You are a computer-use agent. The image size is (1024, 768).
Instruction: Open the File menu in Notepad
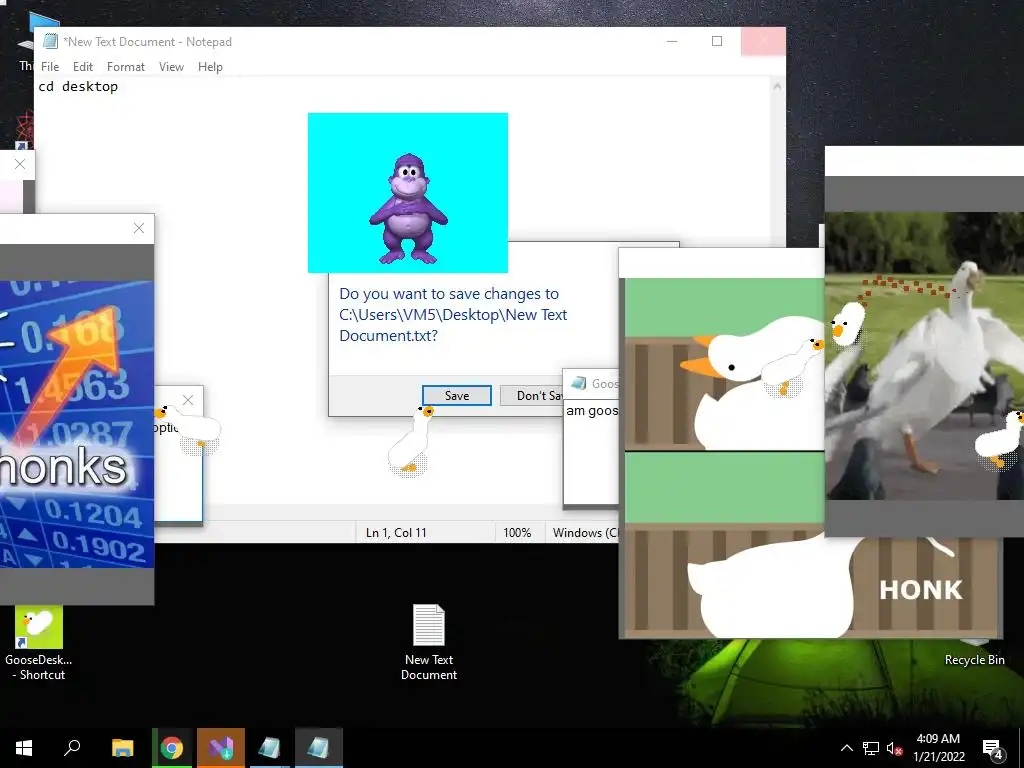click(x=50, y=67)
